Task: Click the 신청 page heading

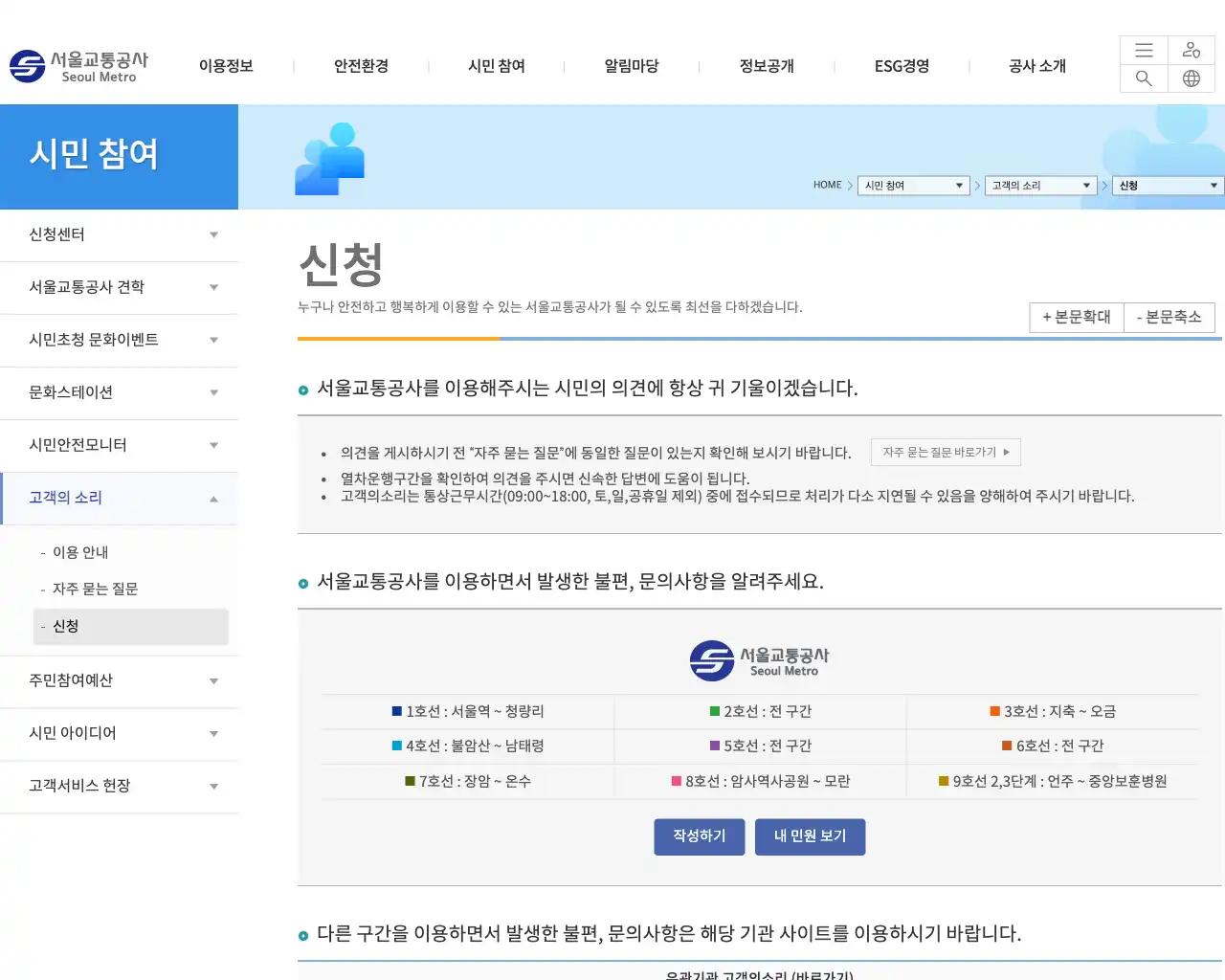Action: (341, 264)
